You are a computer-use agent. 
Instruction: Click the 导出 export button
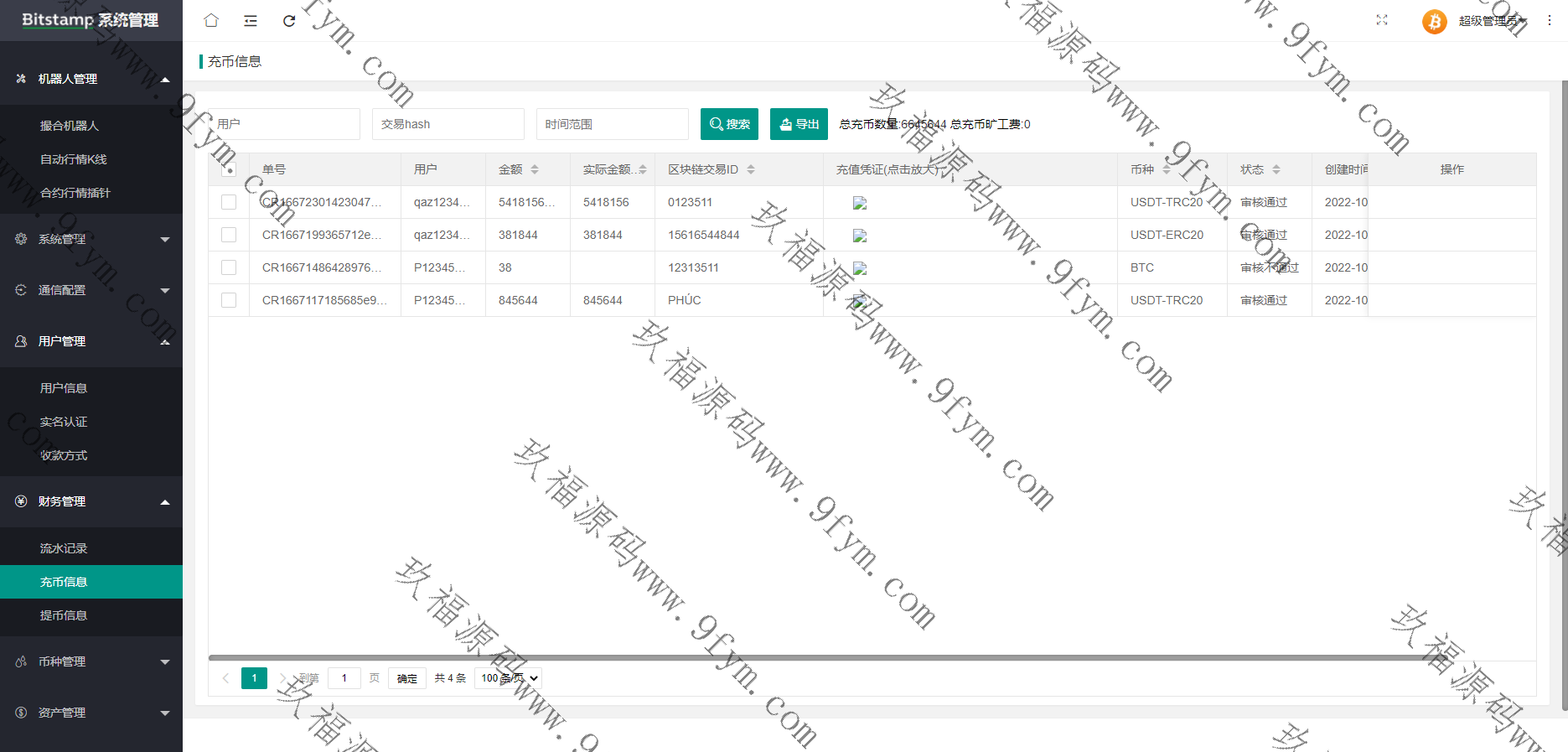coord(799,124)
